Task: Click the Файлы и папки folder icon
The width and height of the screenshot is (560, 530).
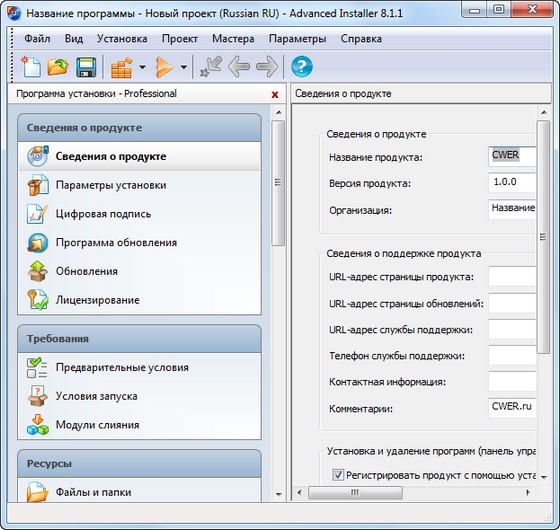Action: click(x=38, y=492)
